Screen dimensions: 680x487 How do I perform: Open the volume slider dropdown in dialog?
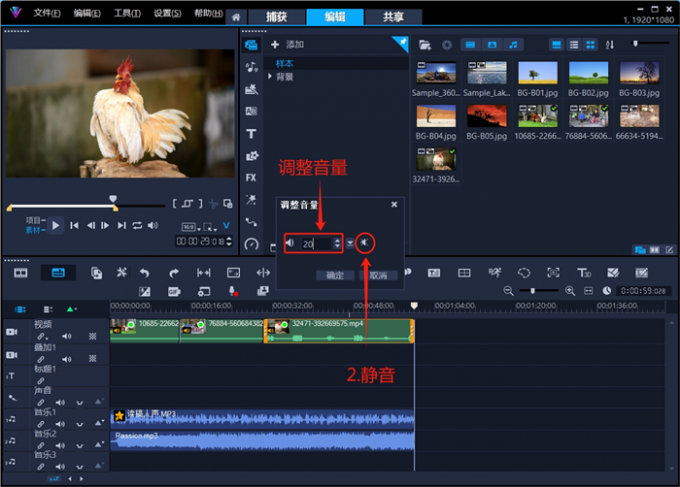pyautogui.click(x=350, y=244)
